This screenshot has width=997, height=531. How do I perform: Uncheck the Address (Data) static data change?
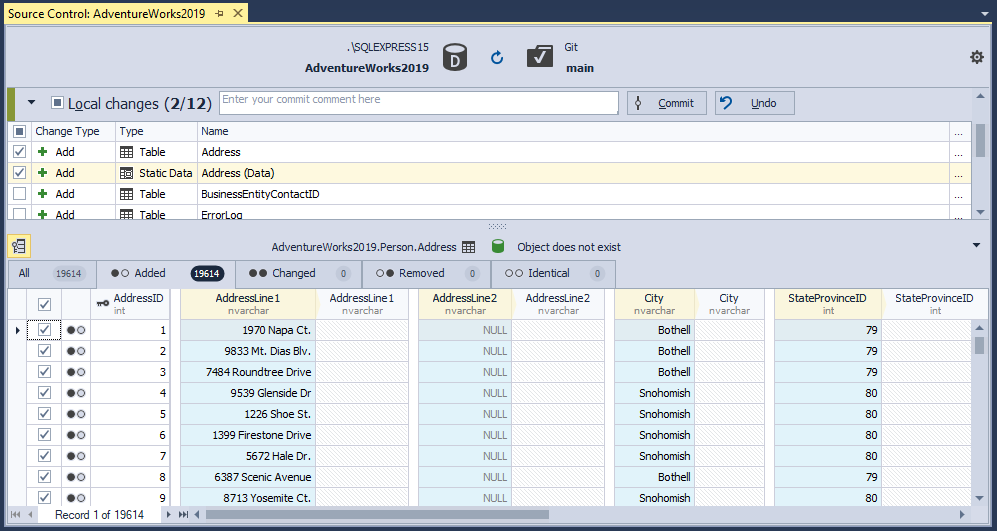tap(20, 173)
